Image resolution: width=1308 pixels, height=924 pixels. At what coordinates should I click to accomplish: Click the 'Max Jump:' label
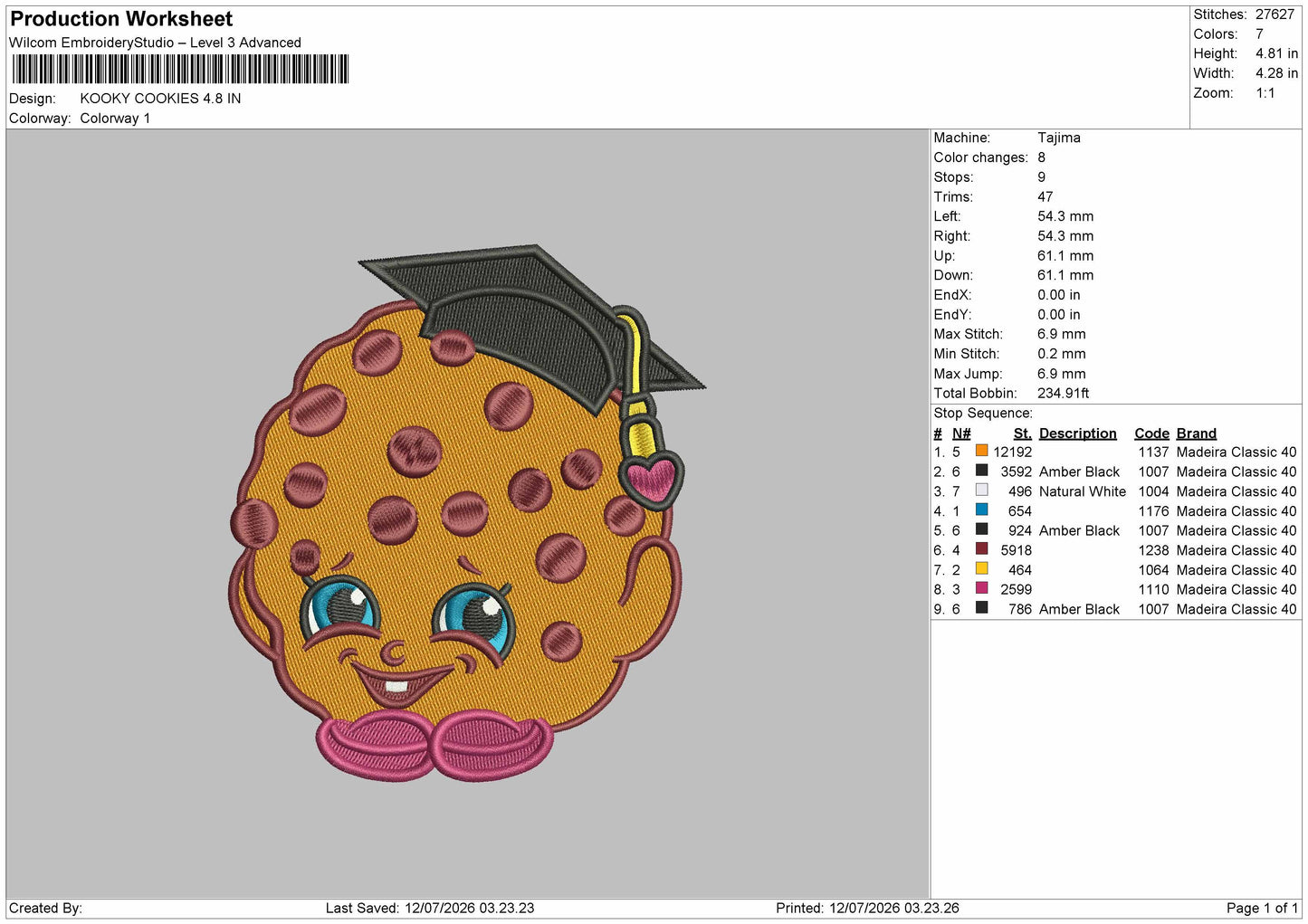click(x=968, y=374)
